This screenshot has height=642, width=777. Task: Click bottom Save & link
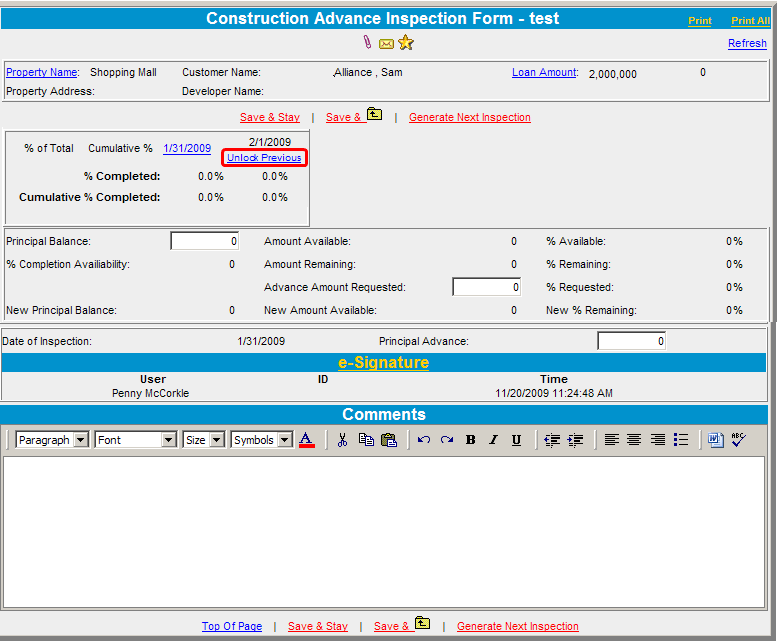point(391,626)
